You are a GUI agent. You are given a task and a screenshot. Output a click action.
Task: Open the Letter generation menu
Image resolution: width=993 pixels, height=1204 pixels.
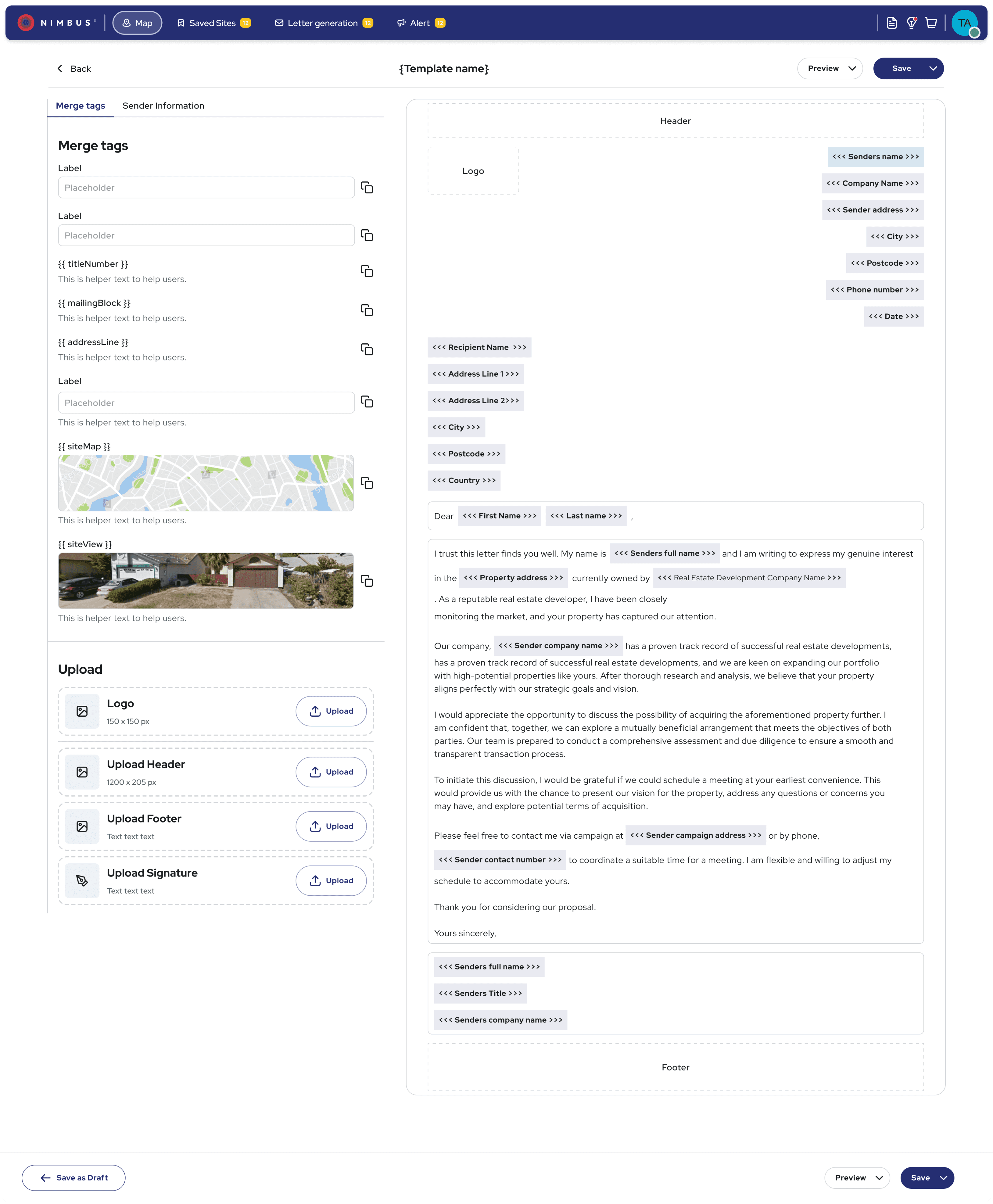click(x=323, y=23)
